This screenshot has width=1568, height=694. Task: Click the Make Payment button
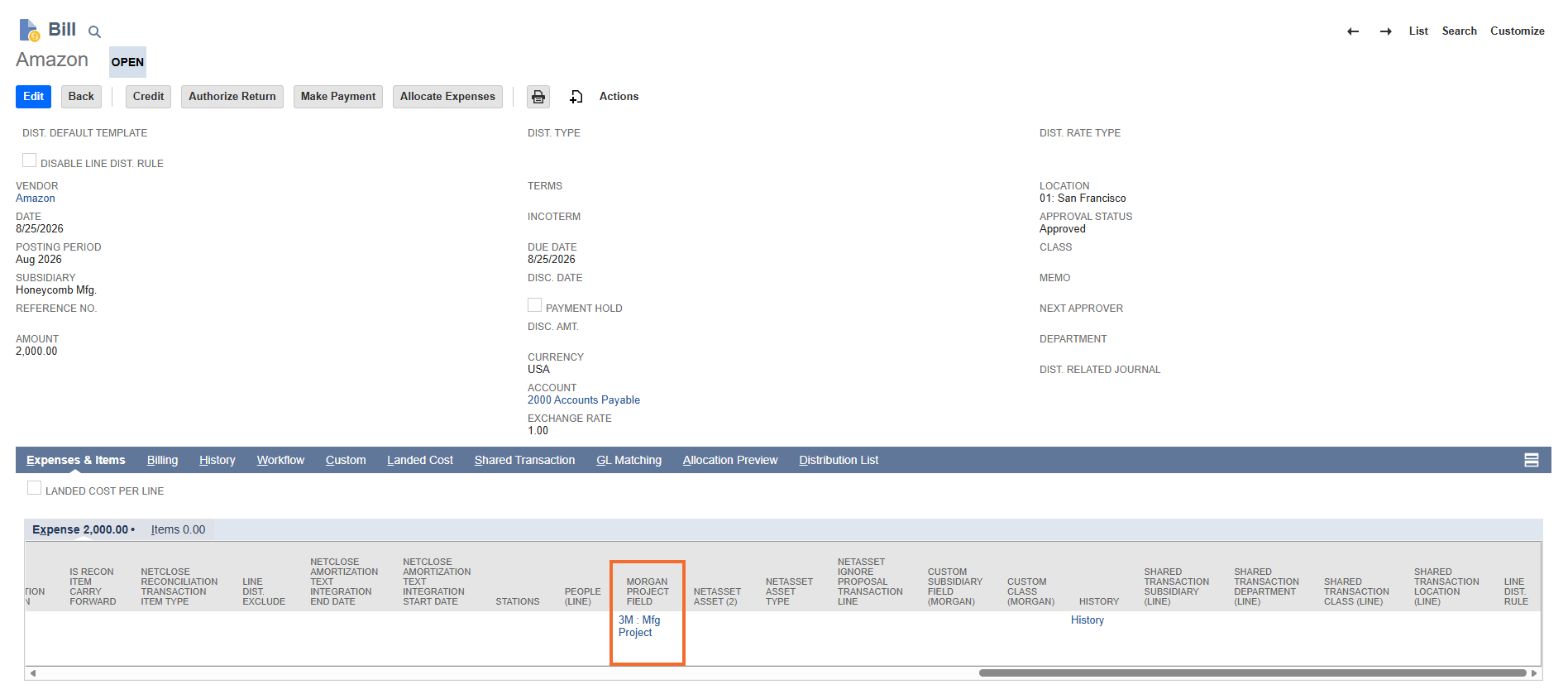click(338, 97)
